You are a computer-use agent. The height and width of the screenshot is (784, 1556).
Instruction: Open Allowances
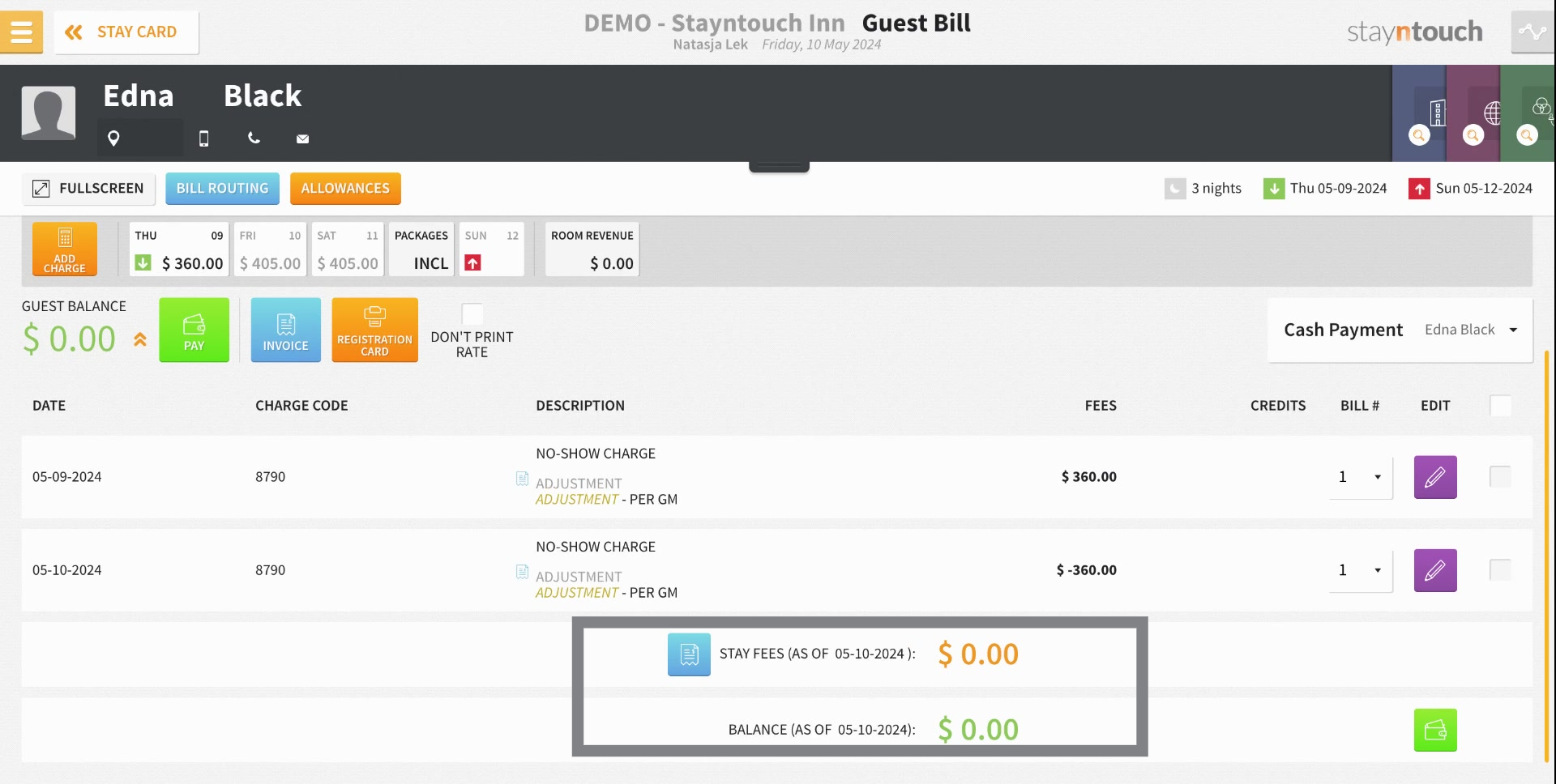click(x=345, y=188)
